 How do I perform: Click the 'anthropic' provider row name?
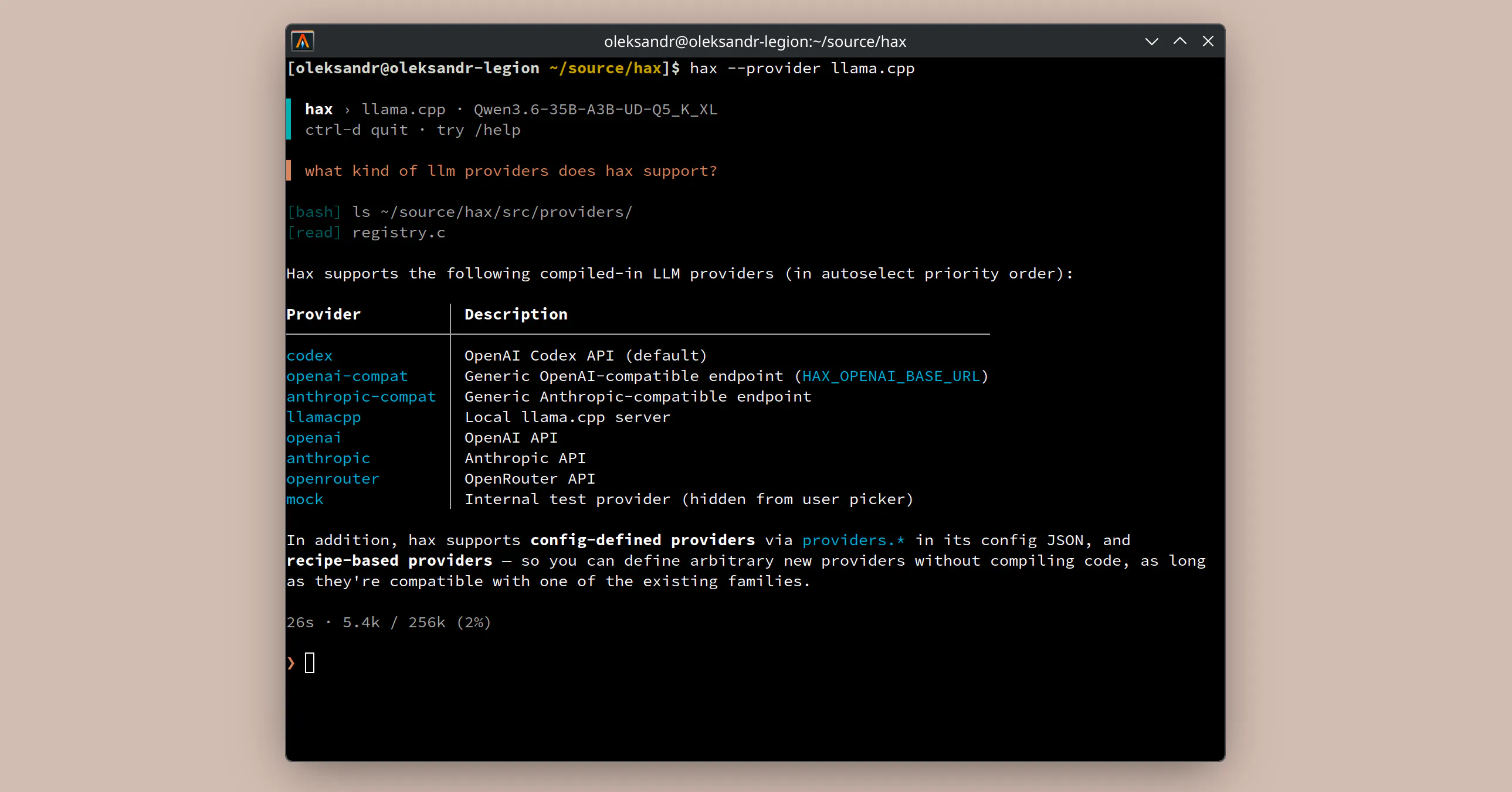point(328,459)
